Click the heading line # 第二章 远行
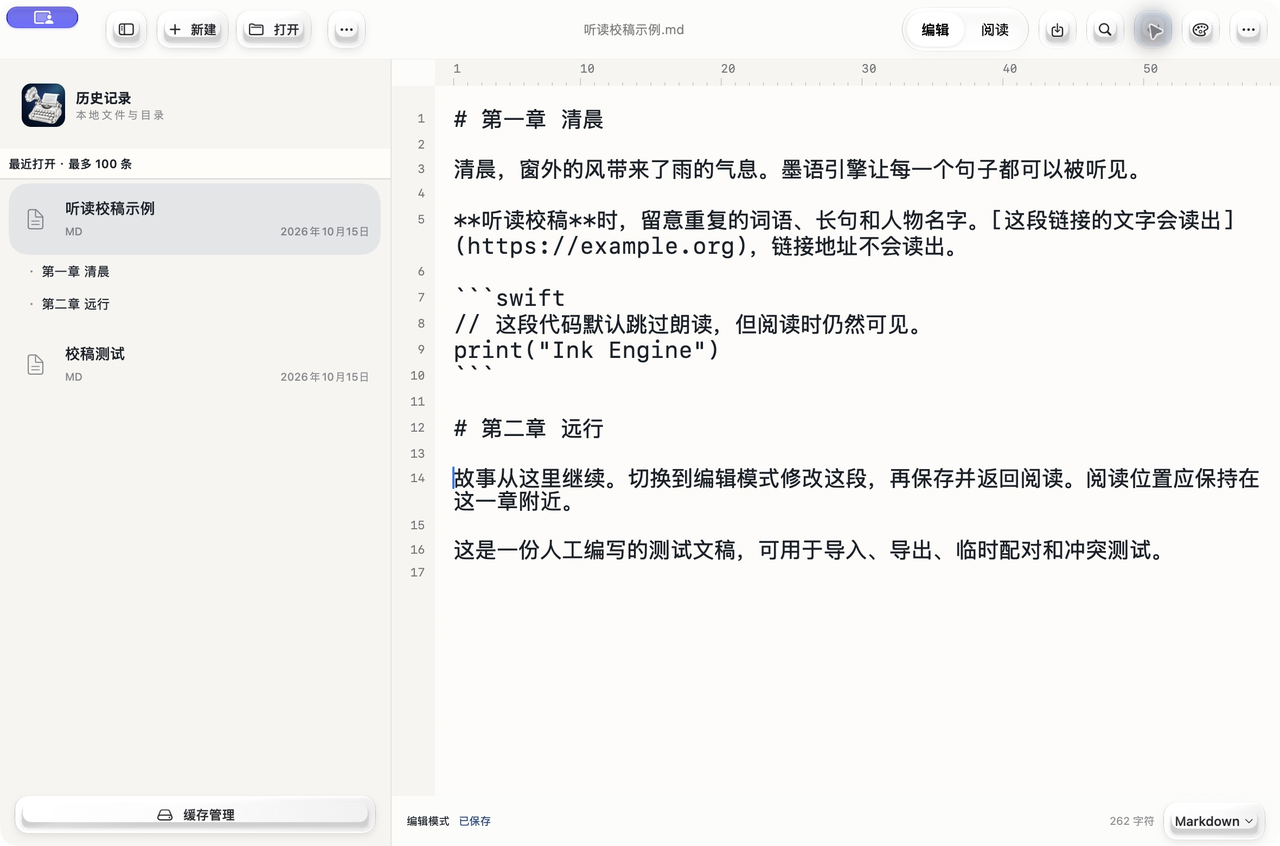Viewport: 1280px width, 846px height. point(529,428)
